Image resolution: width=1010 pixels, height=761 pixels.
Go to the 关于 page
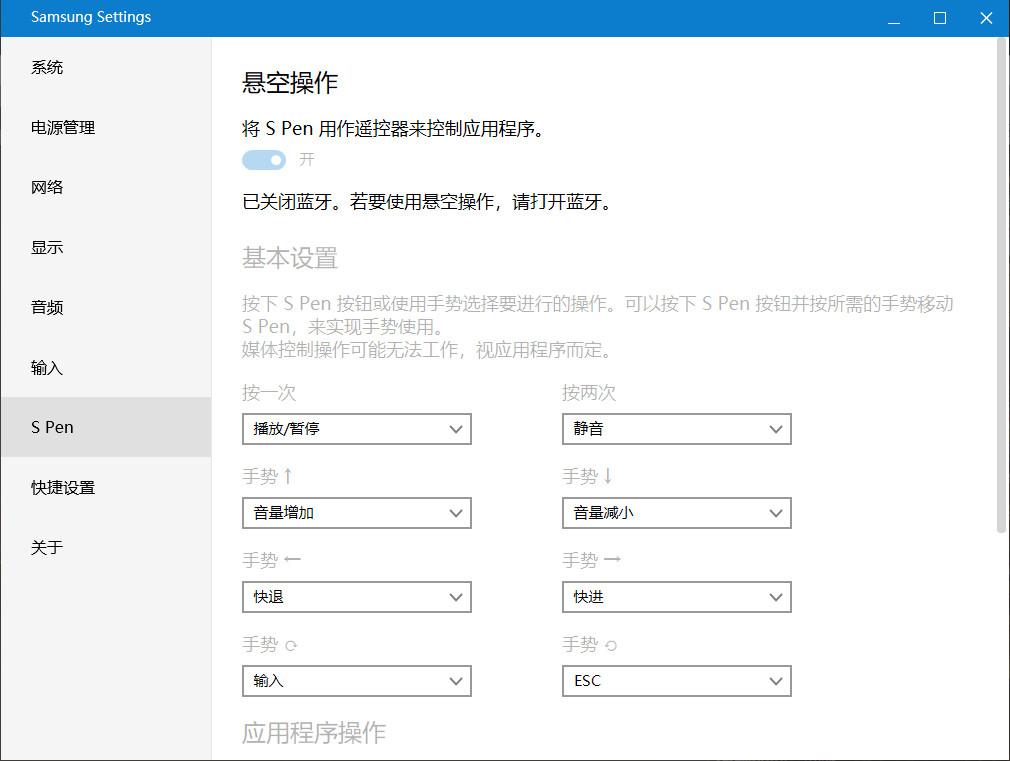click(46, 547)
